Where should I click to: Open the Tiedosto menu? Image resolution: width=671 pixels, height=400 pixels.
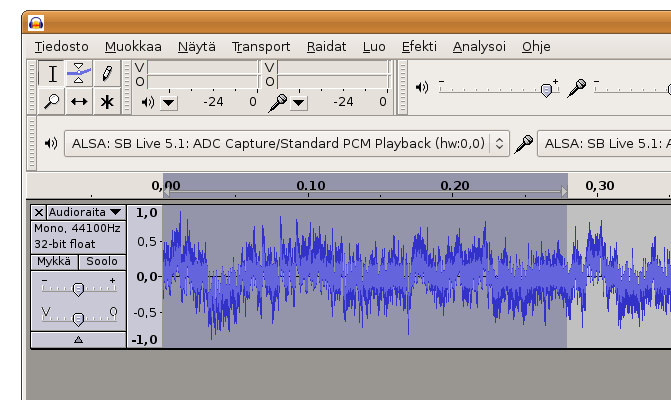(61, 46)
